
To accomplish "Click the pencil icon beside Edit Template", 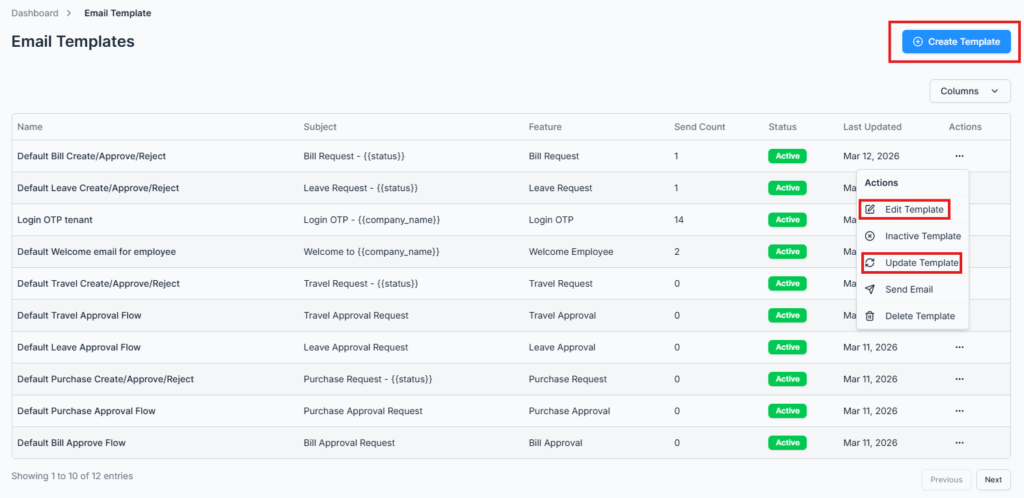I will click(x=870, y=210).
